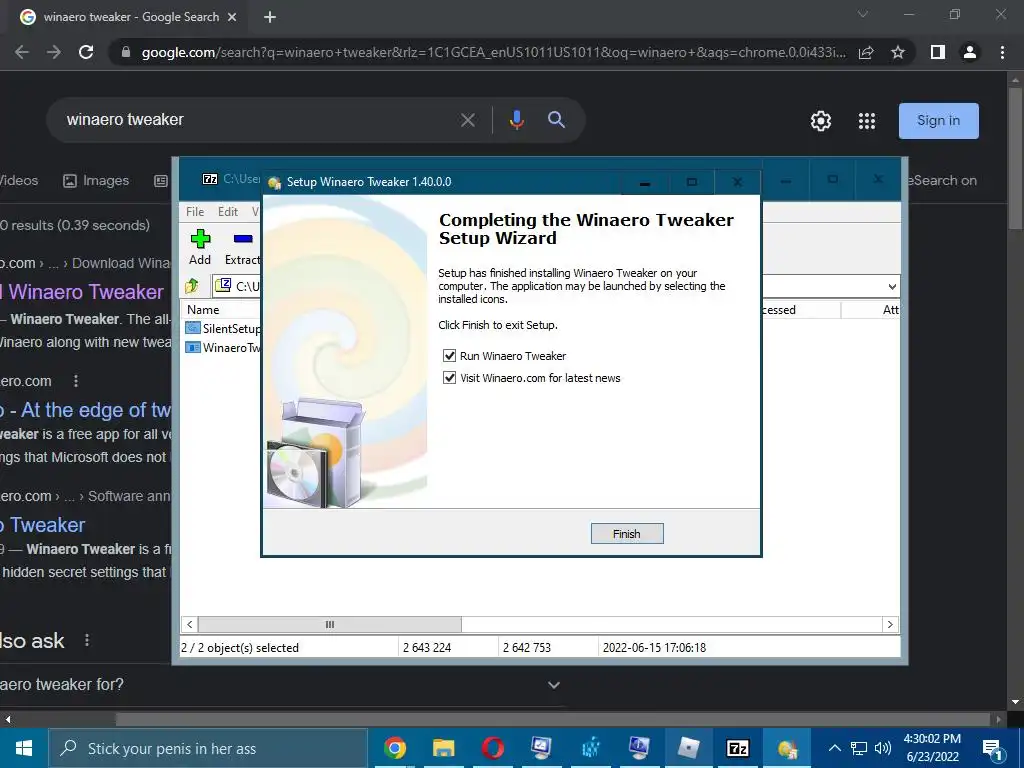Expand the aero tweaker for question
This screenshot has height=768, width=1024.
554,685
